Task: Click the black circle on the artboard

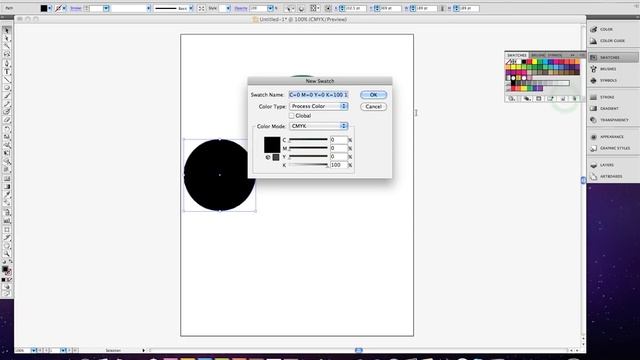Action: [x=220, y=175]
